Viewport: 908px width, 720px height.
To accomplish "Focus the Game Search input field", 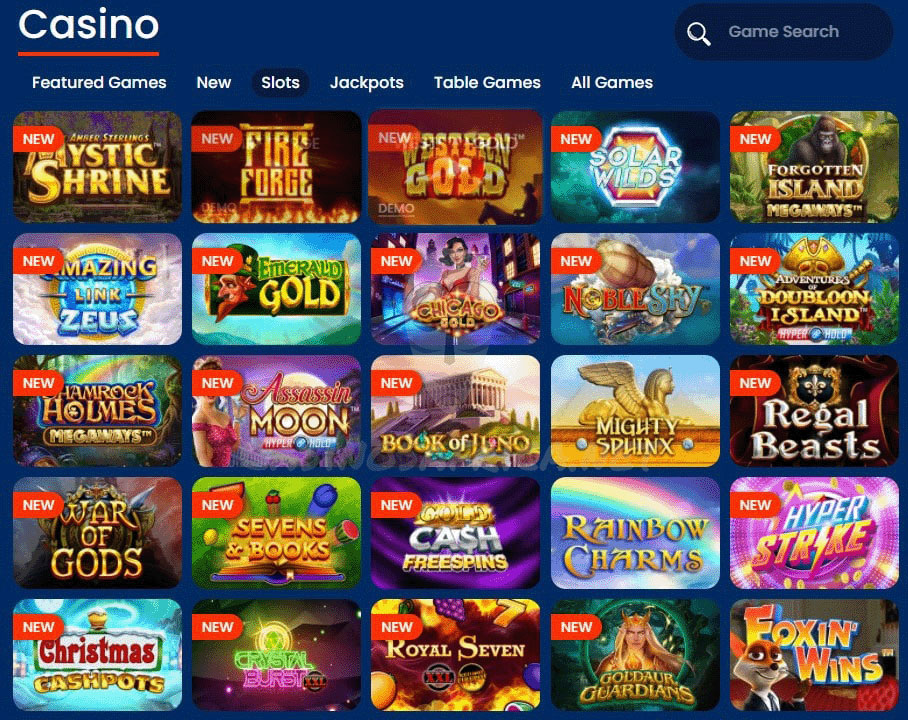I will [783, 32].
